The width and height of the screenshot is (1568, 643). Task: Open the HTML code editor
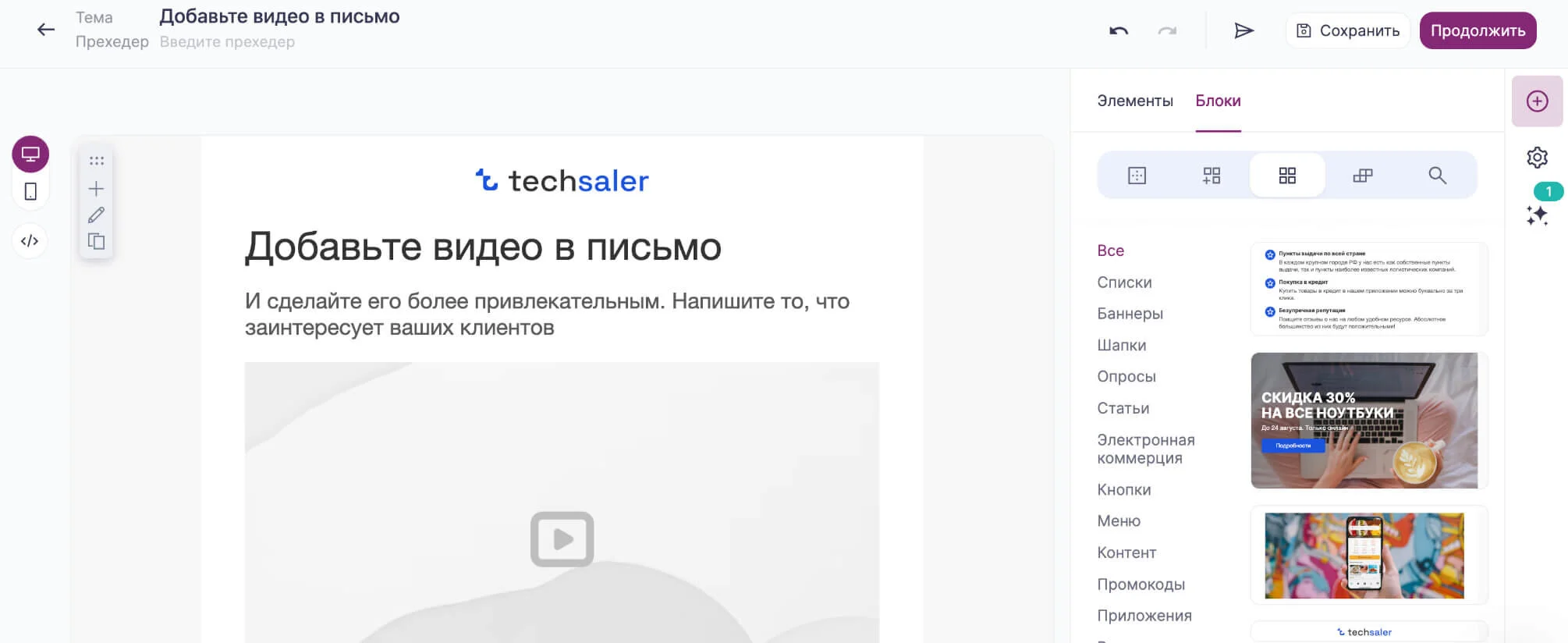point(30,240)
